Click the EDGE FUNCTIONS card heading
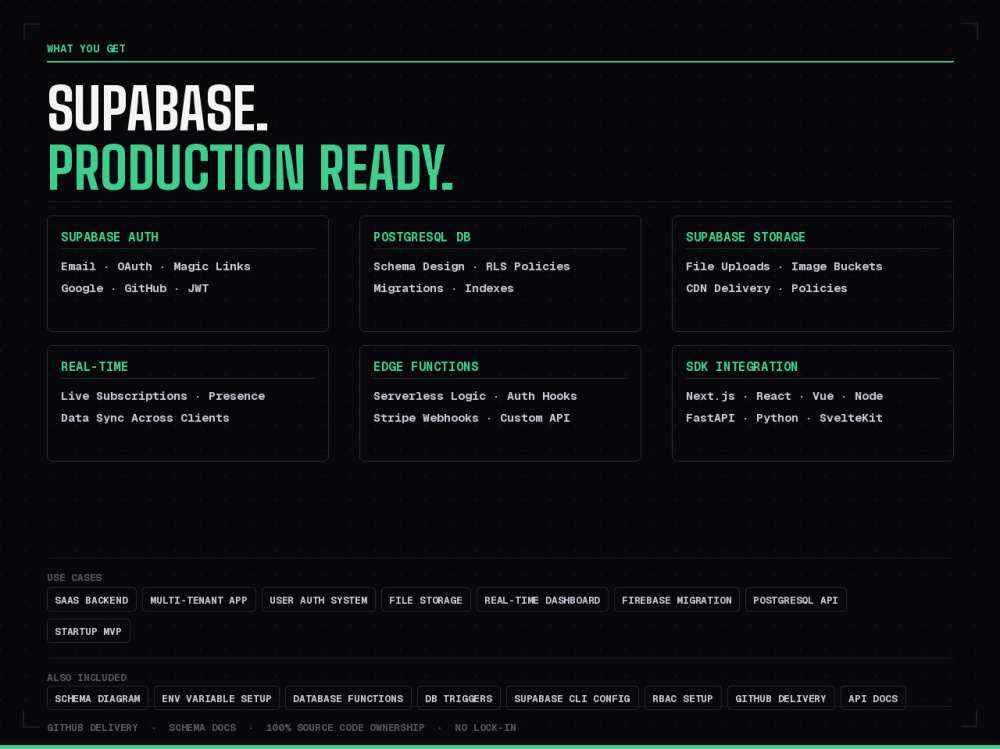The height and width of the screenshot is (749, 1000). coord(425,366)
